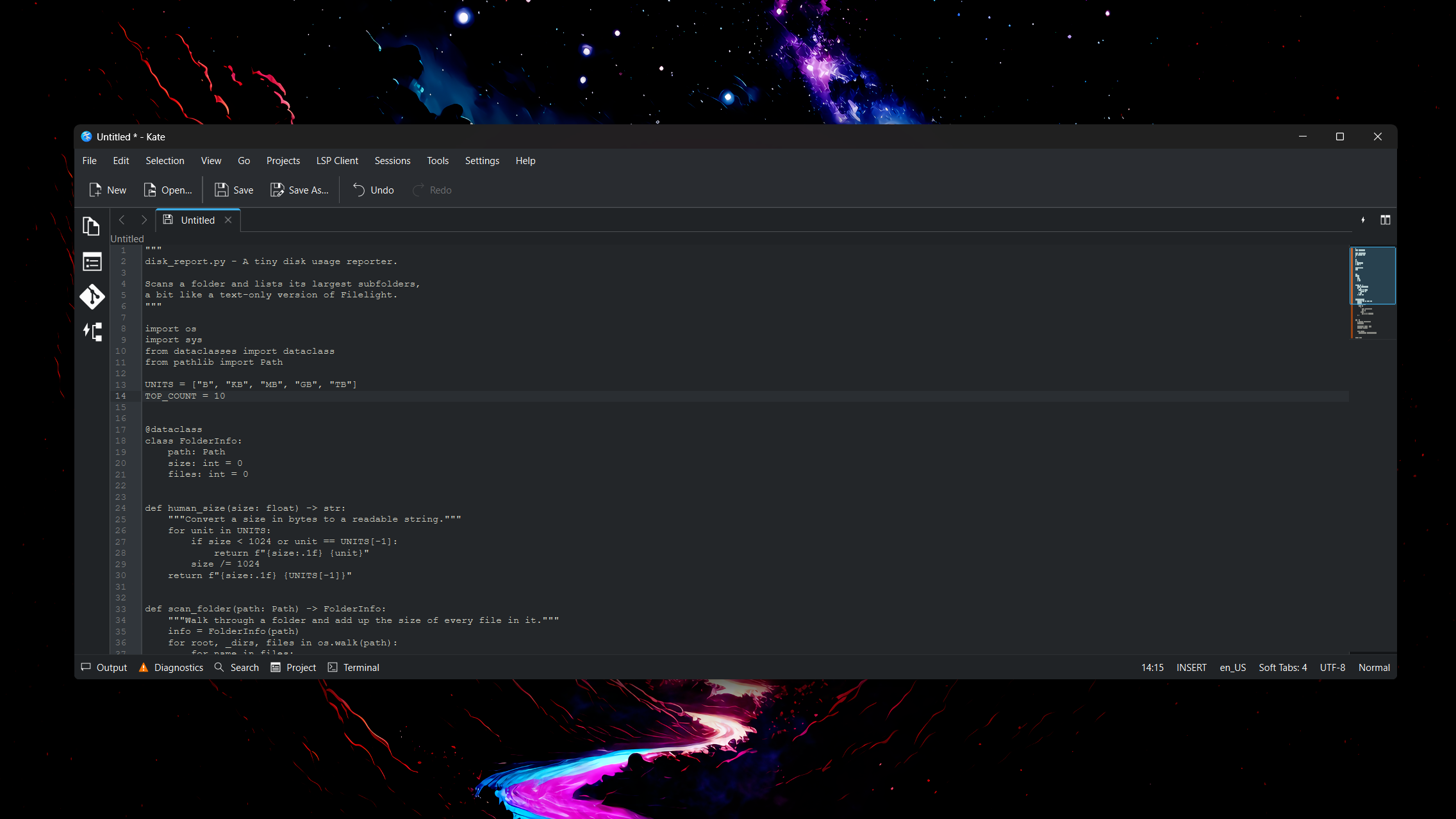Screen dimensions: 1456x819
Task: Click Save As in the toolbar
Action: tap(299, 190)
